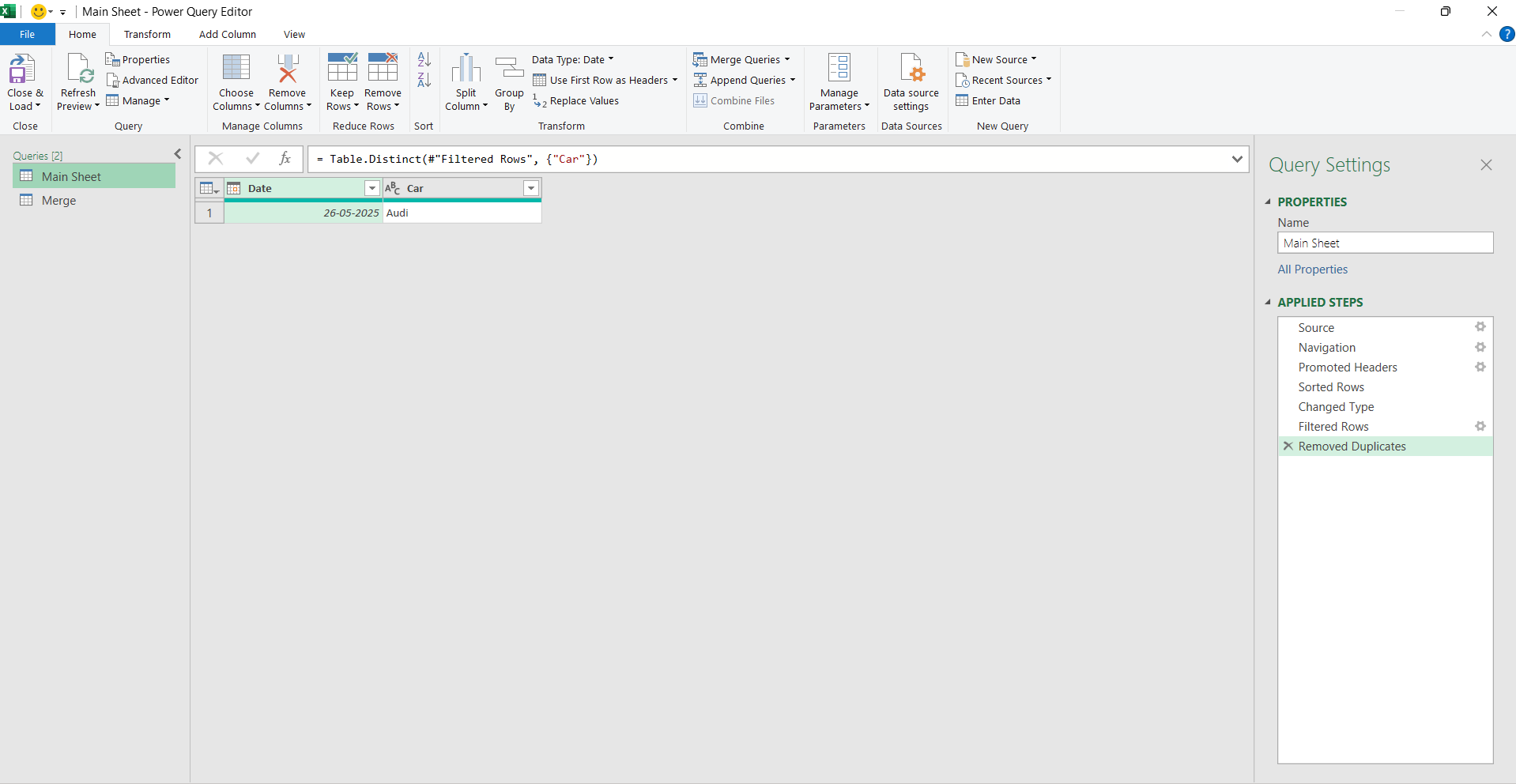This screenshot has width=1516, height=784.
Task: Open the File menu
Action: [x=28, y=34]
